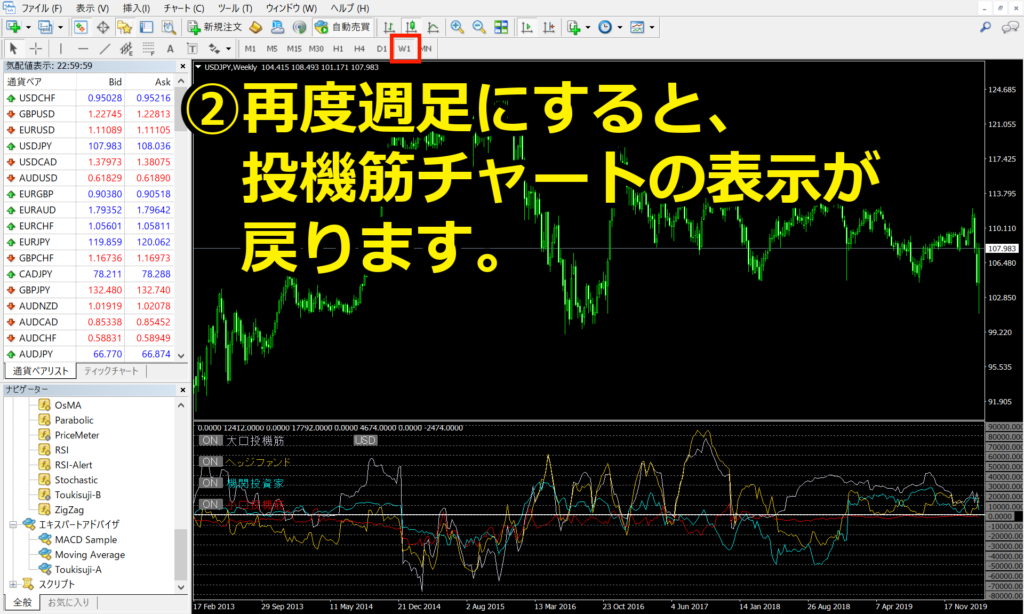Select the text label tool
1024x614 pixels.
tap(170, 48)
